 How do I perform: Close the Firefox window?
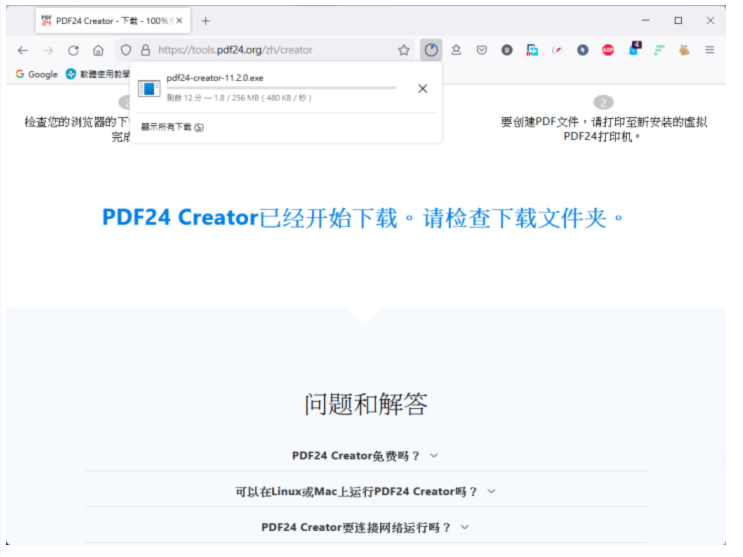click(710, 20)
